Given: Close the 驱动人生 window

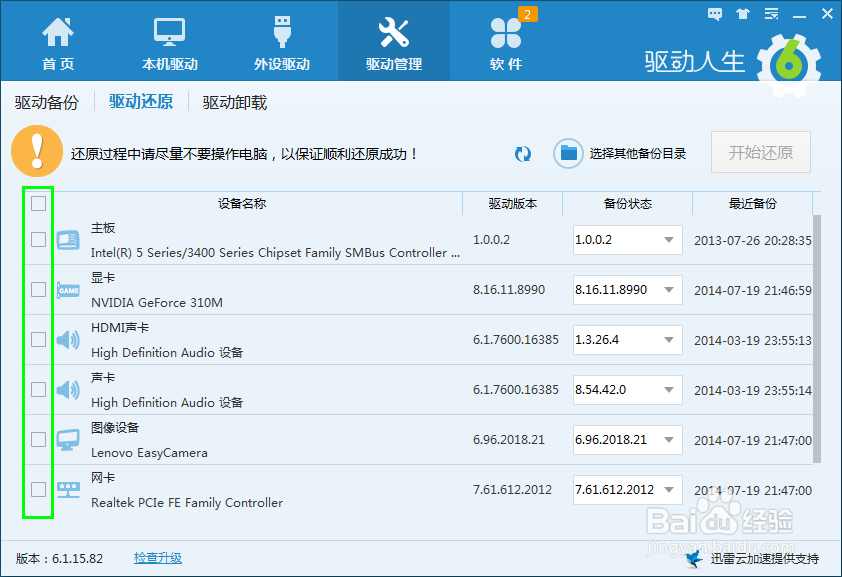Looking at the screenshot, I should [x=828, y=14].
